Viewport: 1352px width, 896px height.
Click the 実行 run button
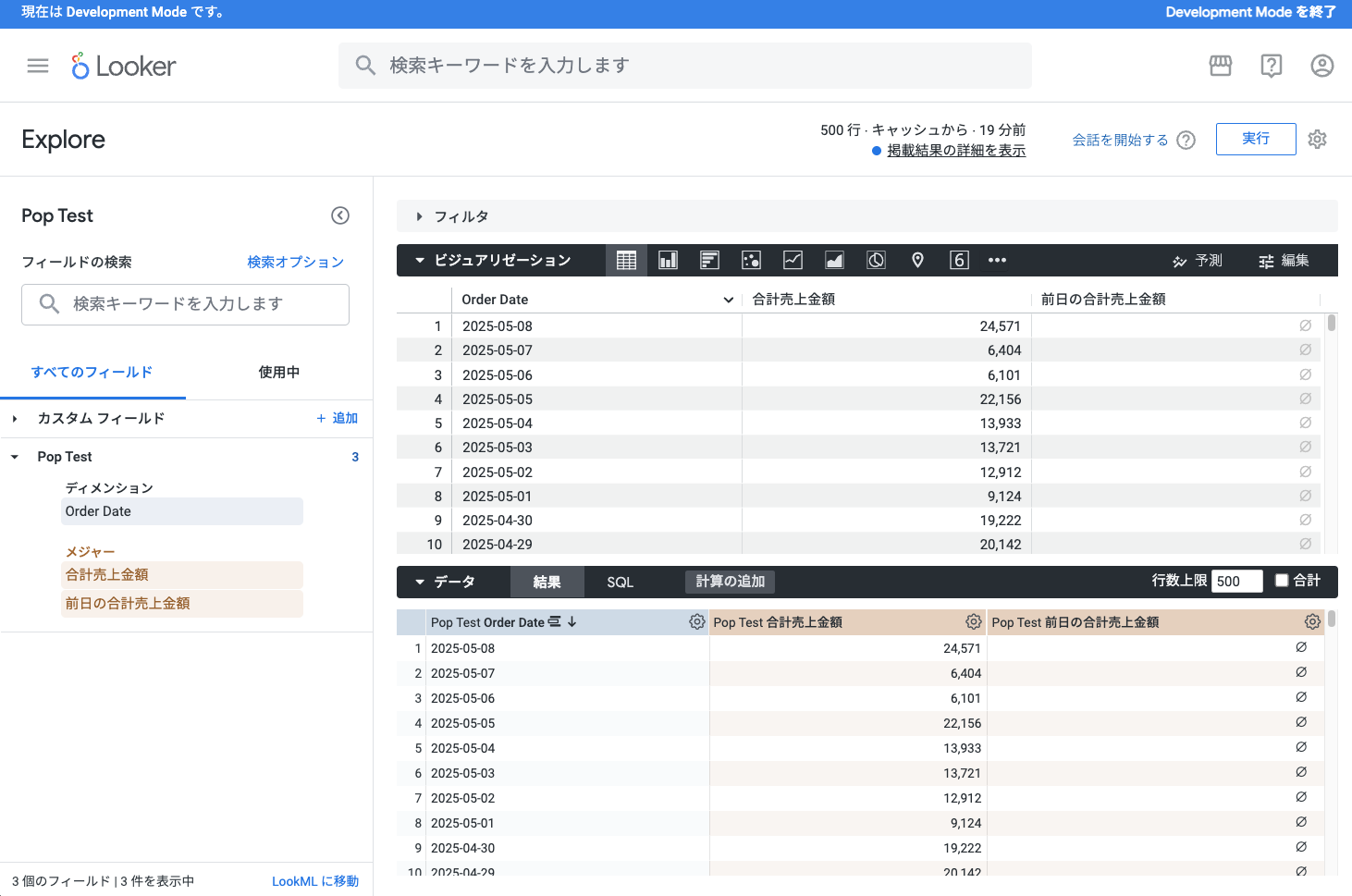pyautogui.click(x=1255, y=139)
